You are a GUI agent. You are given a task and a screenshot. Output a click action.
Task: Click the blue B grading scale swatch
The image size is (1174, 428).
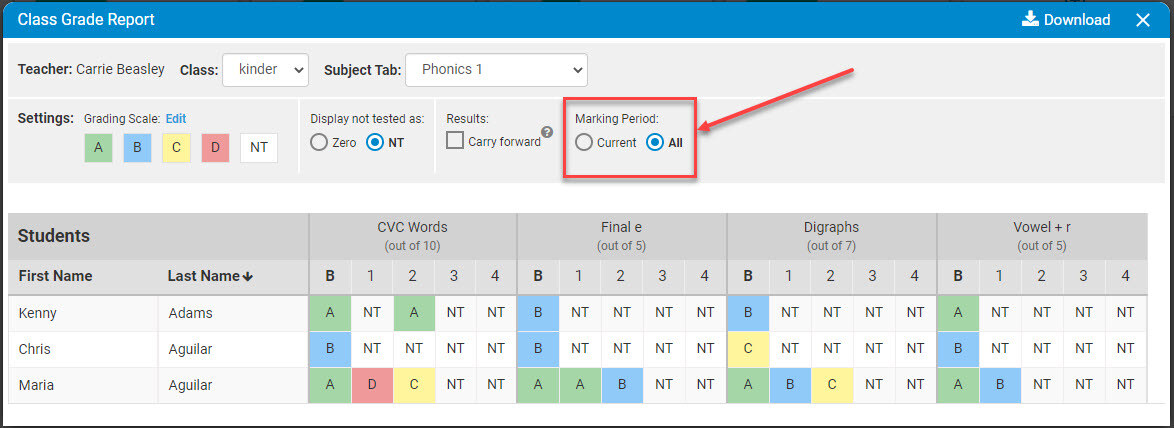137,147
